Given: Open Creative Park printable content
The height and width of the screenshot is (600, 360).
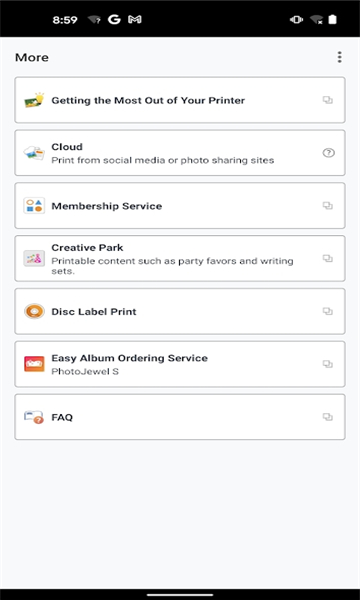Looking at the screenshot, I should [180, 258].
